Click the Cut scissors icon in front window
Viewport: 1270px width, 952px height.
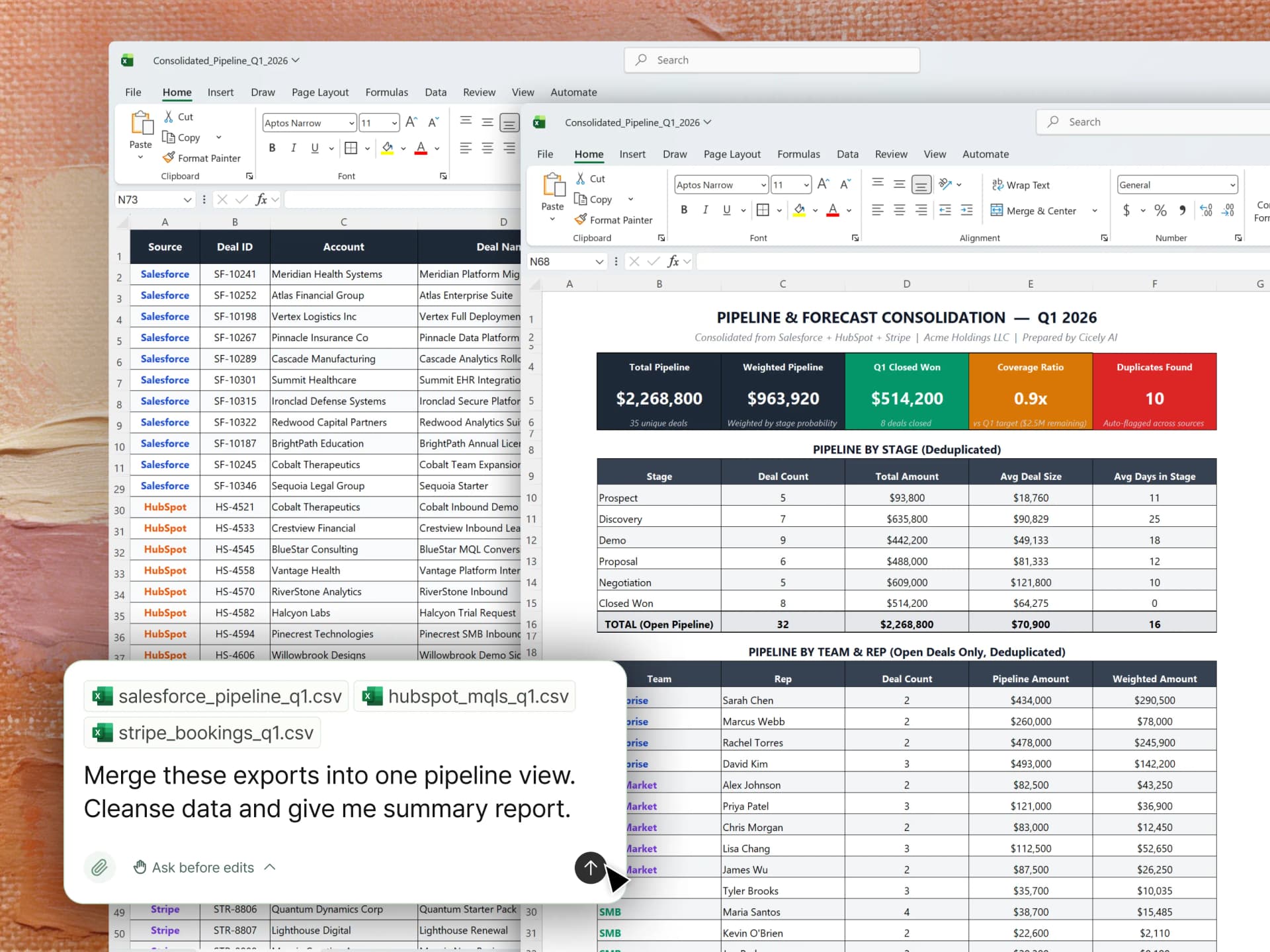coord(580,178)
